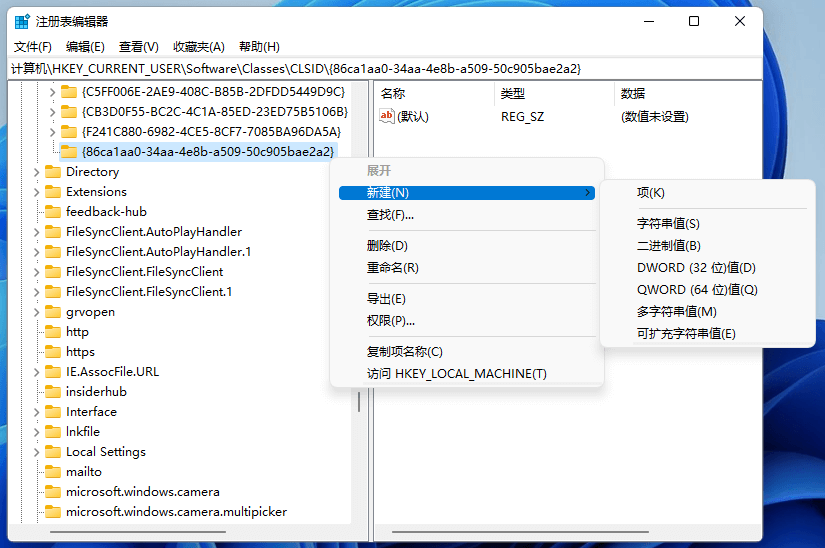The height and width of the screenshot is (548, 825).
Task: Click the https folder icon
Action: [x=53, y=352]
